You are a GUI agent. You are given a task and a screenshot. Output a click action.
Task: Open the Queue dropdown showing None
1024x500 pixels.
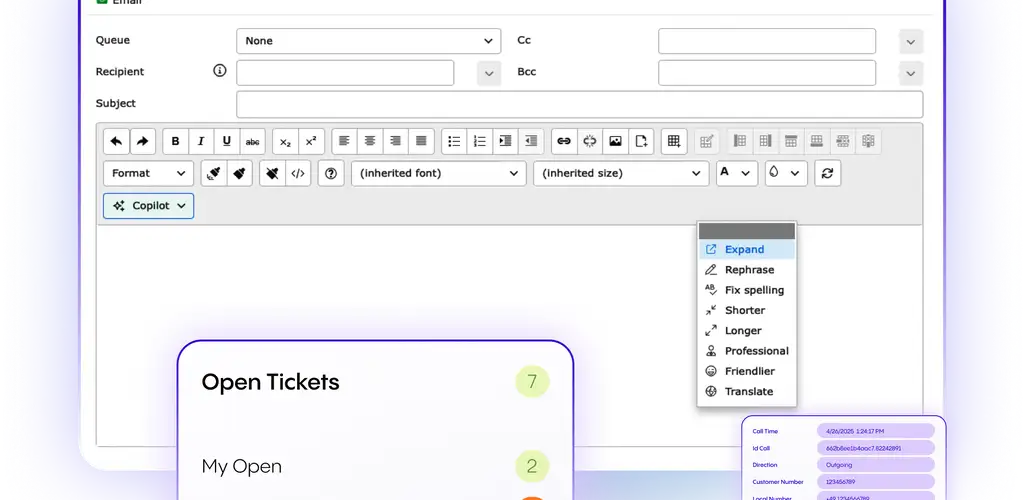[368, 41]
